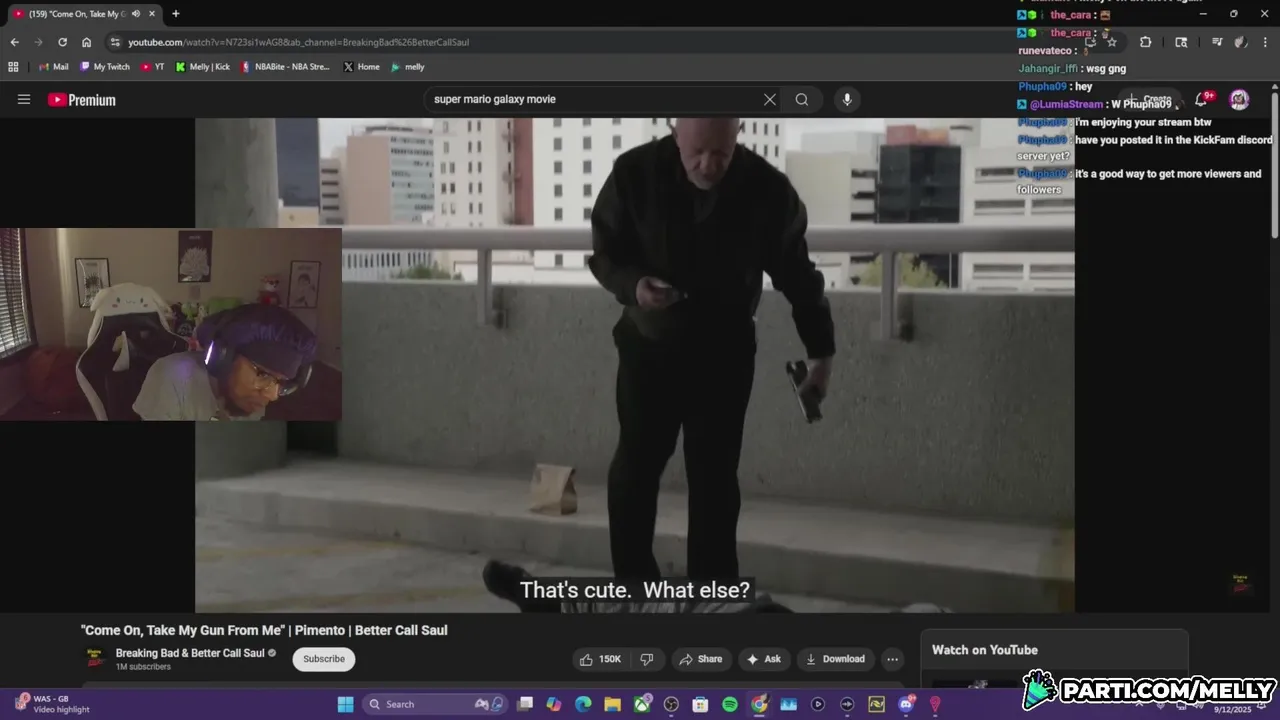
Task: Go to YouTube Premium home logo
Action: point(82,100)
